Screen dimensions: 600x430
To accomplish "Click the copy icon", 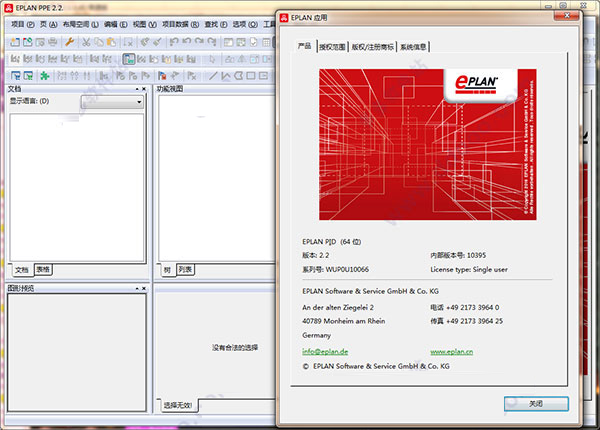I will click(x=99, y=42).
